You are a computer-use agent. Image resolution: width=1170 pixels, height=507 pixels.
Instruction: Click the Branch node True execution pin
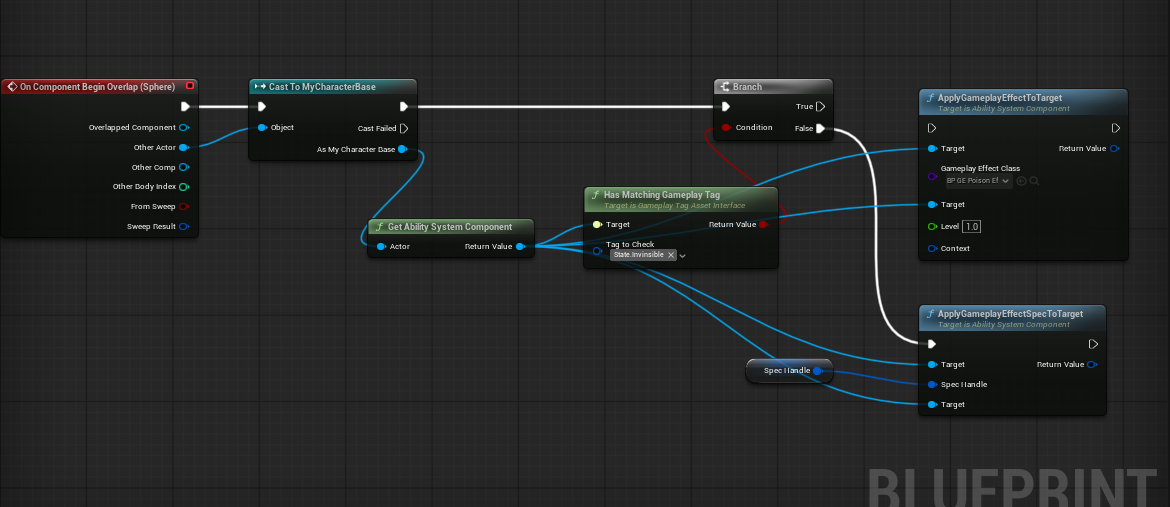pyautogui.click(x=820, y=107)
